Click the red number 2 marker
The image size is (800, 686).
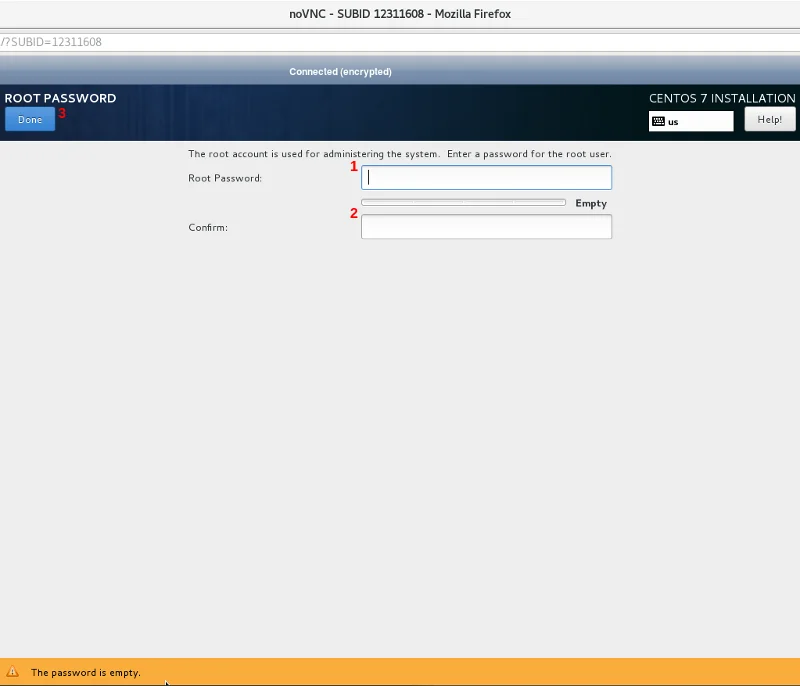(353, 213)
